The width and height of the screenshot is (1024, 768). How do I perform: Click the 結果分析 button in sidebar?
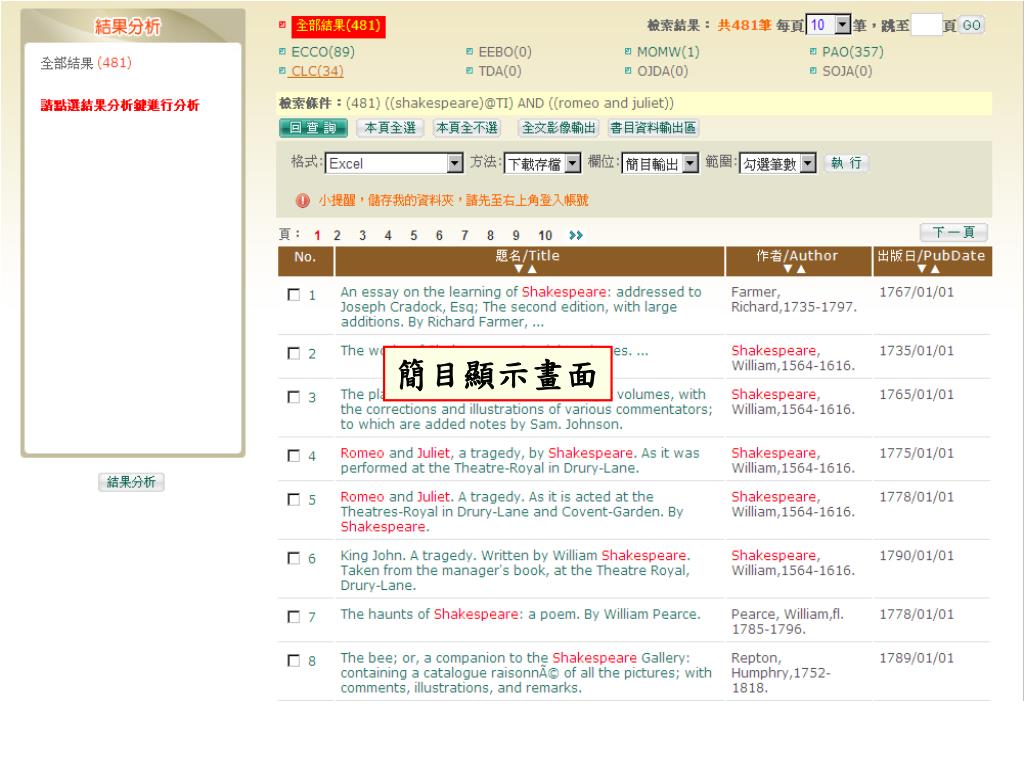[x=131, y=482]
